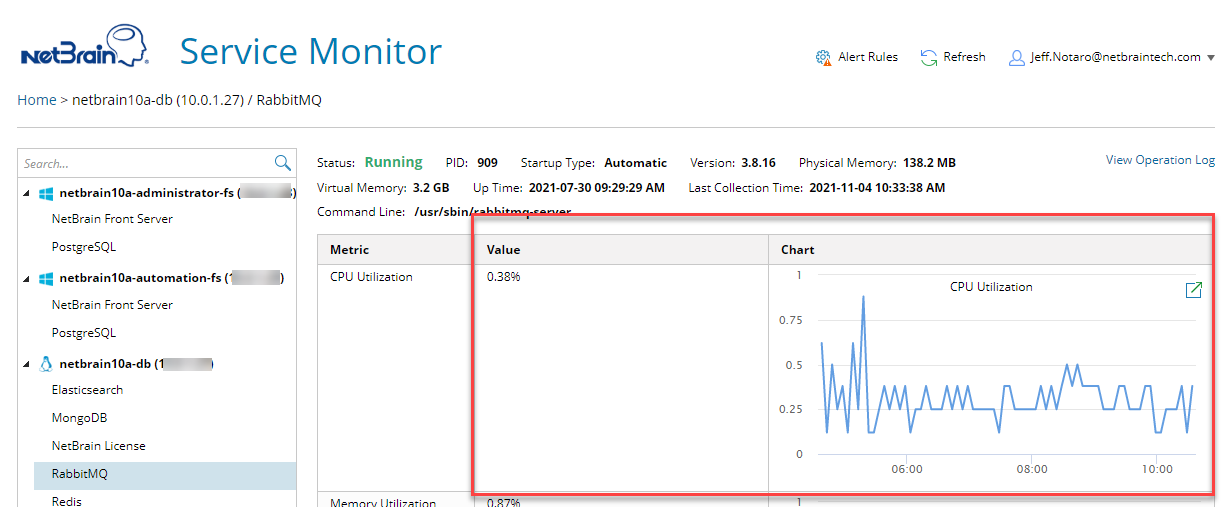Click the CPU Utilization chart title
Image resolution: width=1224 pixels, height=507 pixels.
991,287
